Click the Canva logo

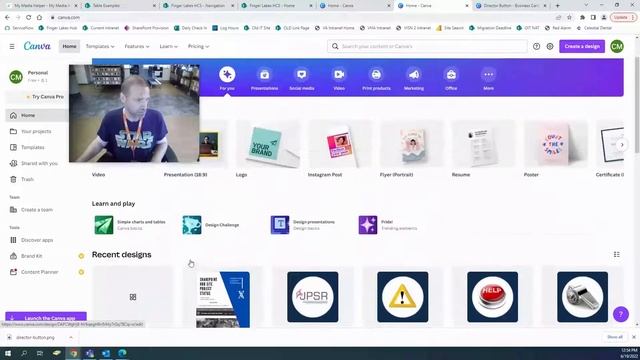click(x=37, y=46)
